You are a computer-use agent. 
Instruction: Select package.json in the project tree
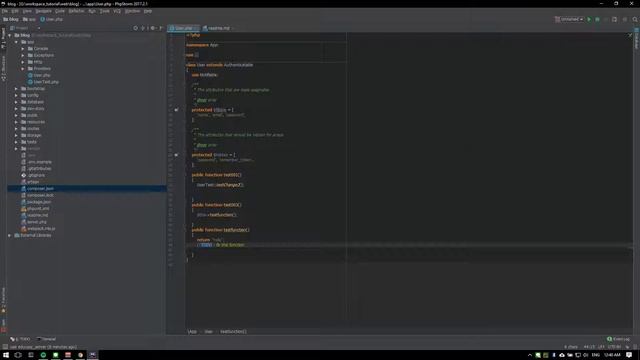(36, 202)
